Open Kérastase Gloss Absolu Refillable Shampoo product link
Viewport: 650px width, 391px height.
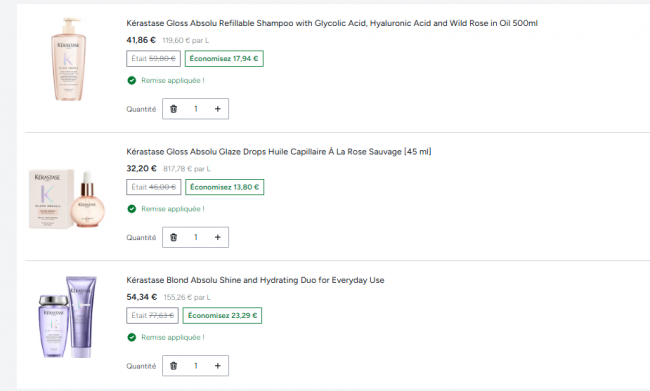(x=332, y=23)
